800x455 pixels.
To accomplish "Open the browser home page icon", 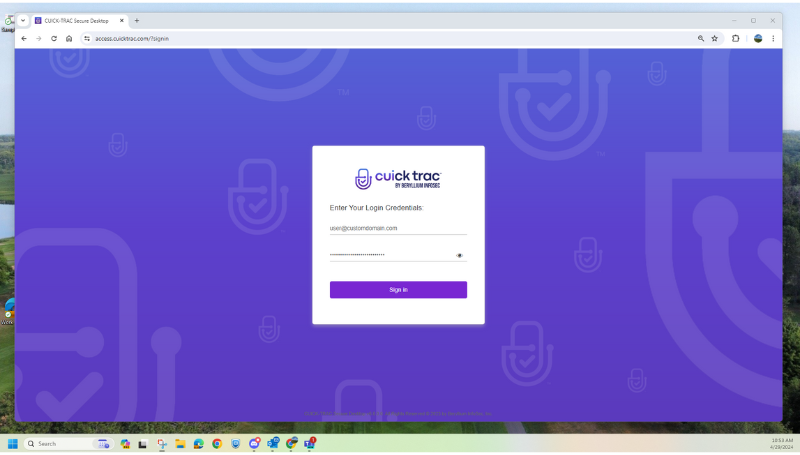I will (69, 39).
